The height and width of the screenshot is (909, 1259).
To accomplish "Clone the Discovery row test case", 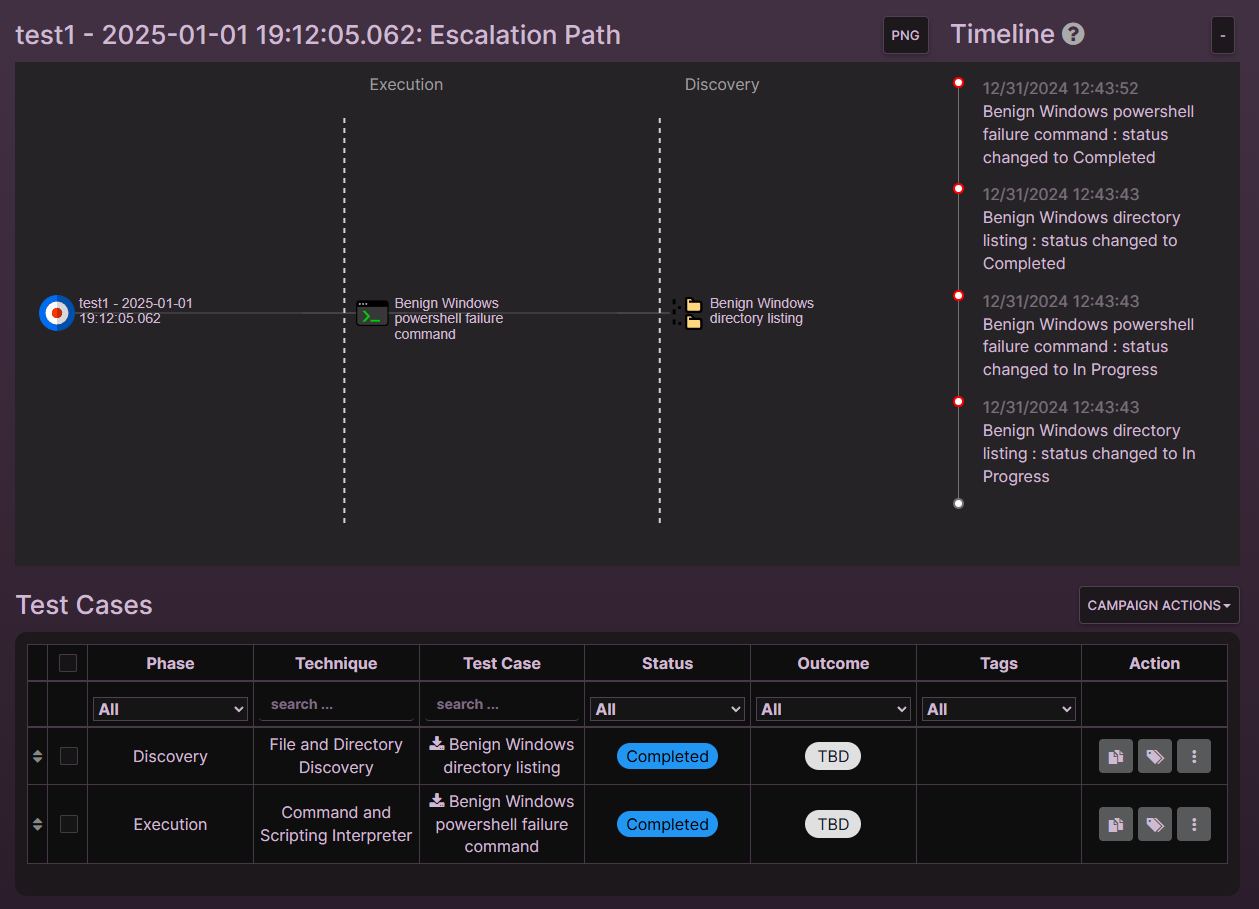I will [x=1115, y=757].
